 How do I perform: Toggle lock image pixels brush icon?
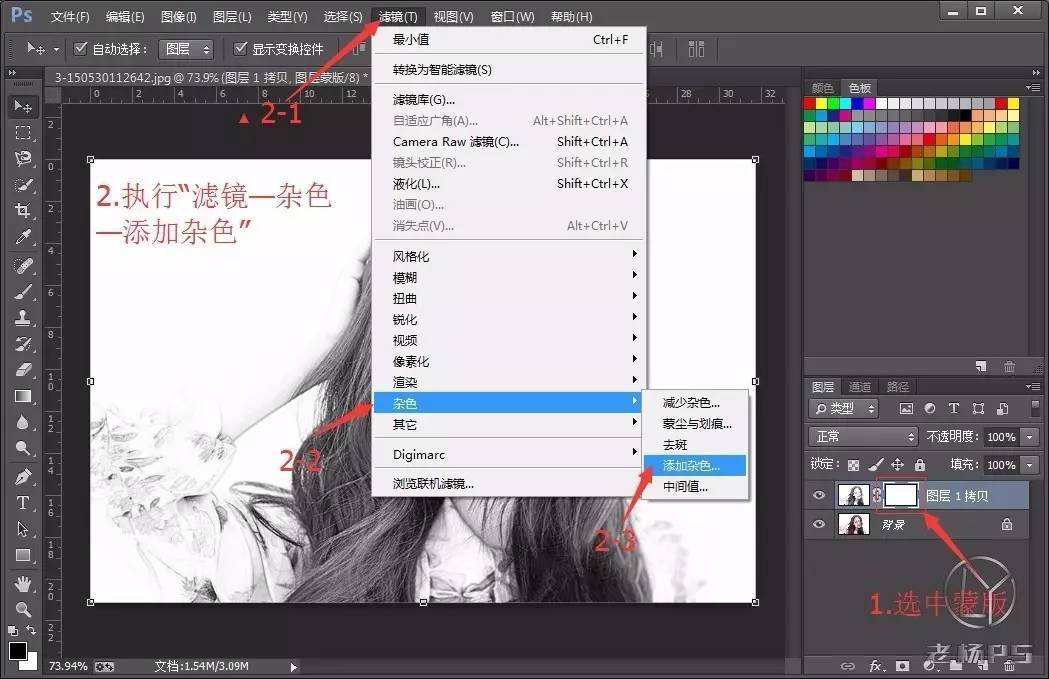876,464
